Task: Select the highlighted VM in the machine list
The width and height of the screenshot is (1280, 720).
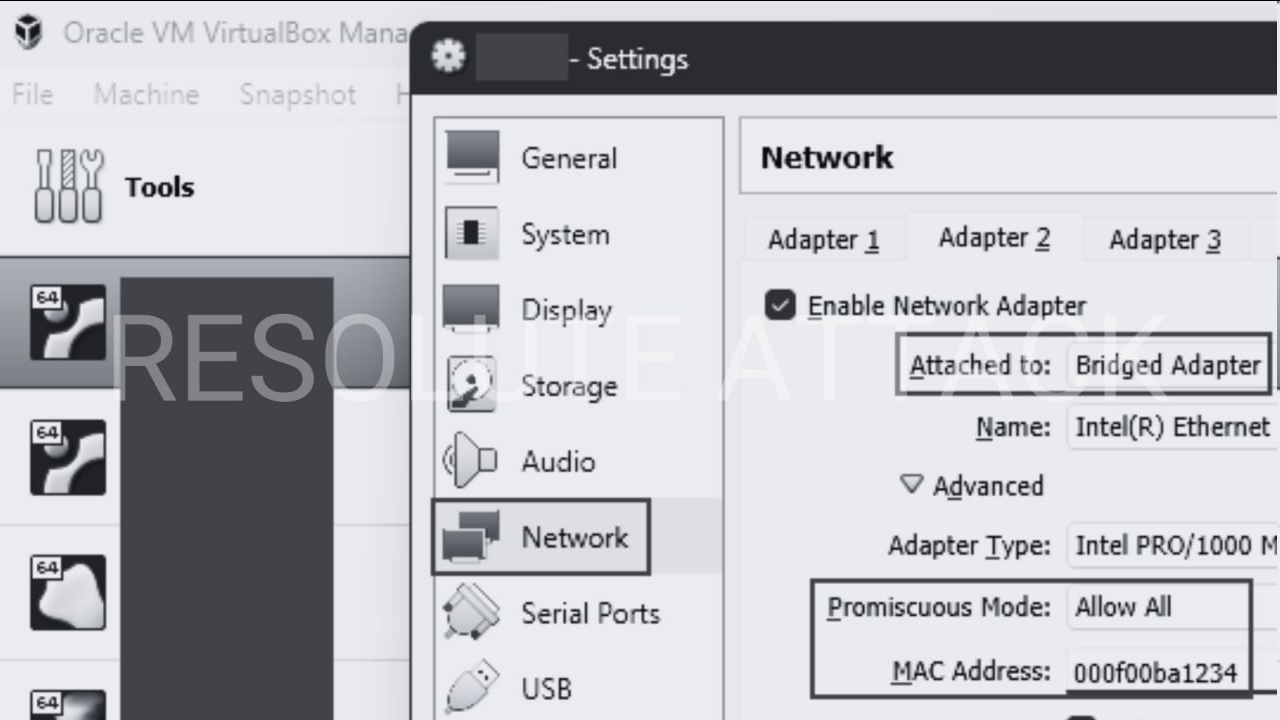Action: click(x=204, y=322)
